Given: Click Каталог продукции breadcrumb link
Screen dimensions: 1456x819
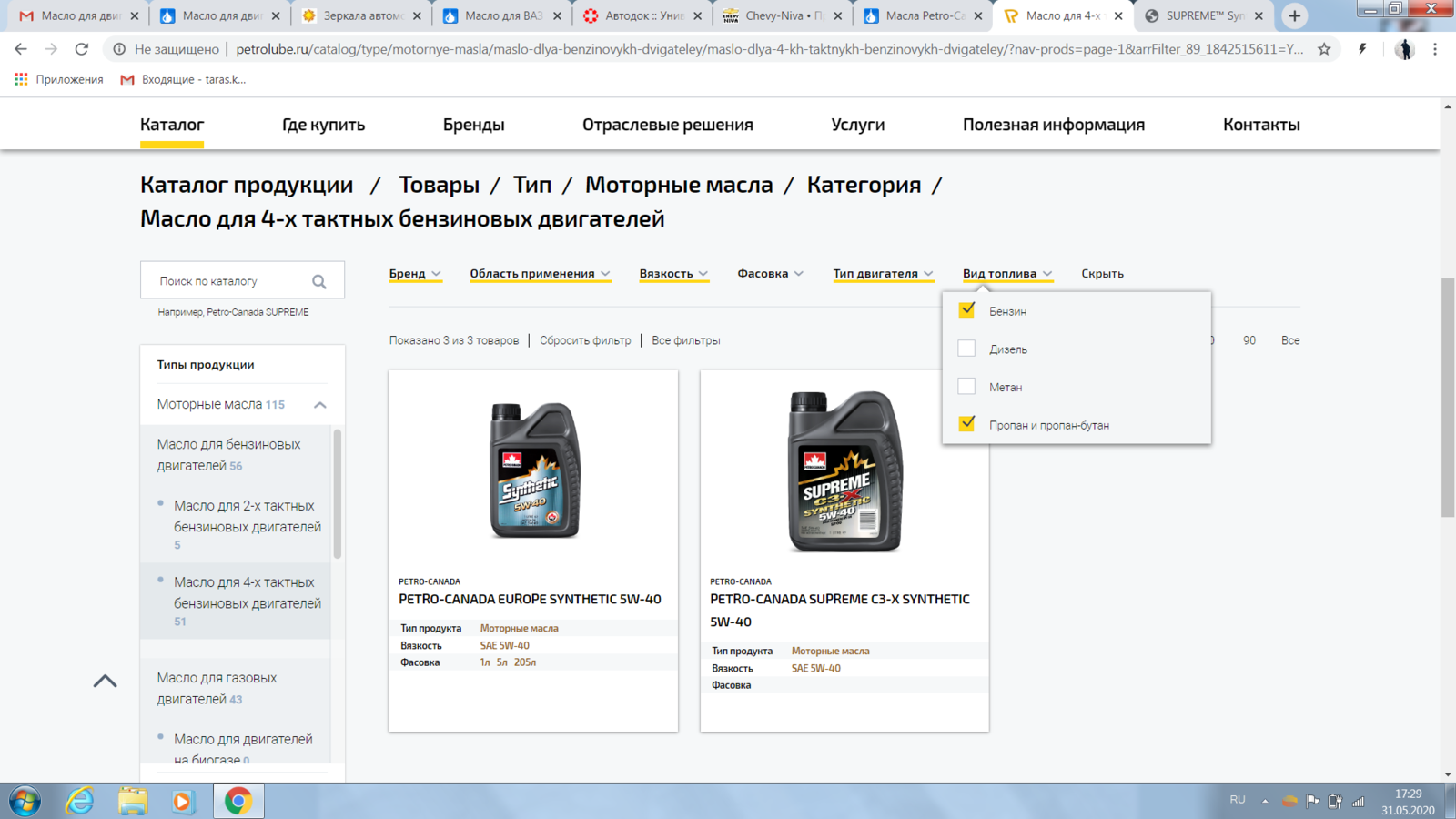Looking at the screenshot, I should click(247, 185).
